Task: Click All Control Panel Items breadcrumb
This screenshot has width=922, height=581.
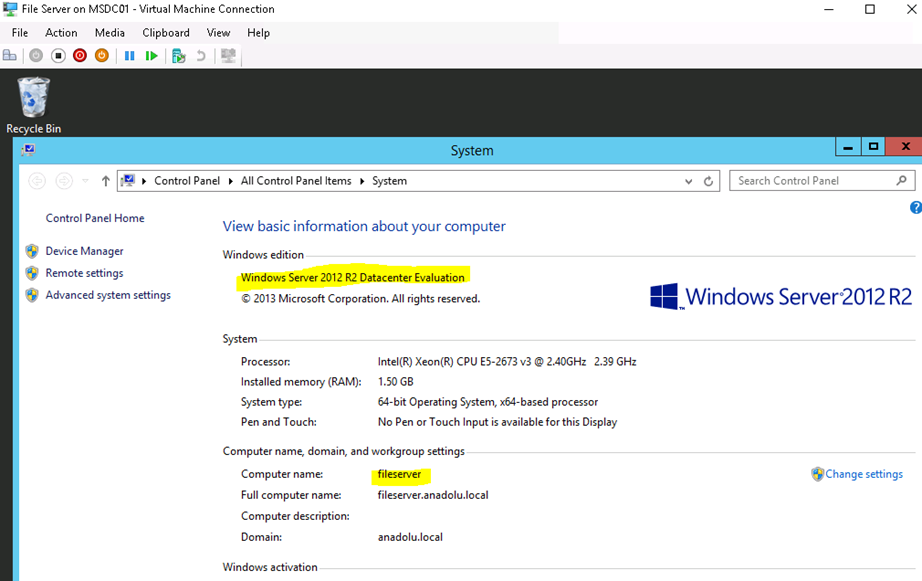Action: click(x=296, y=181)
